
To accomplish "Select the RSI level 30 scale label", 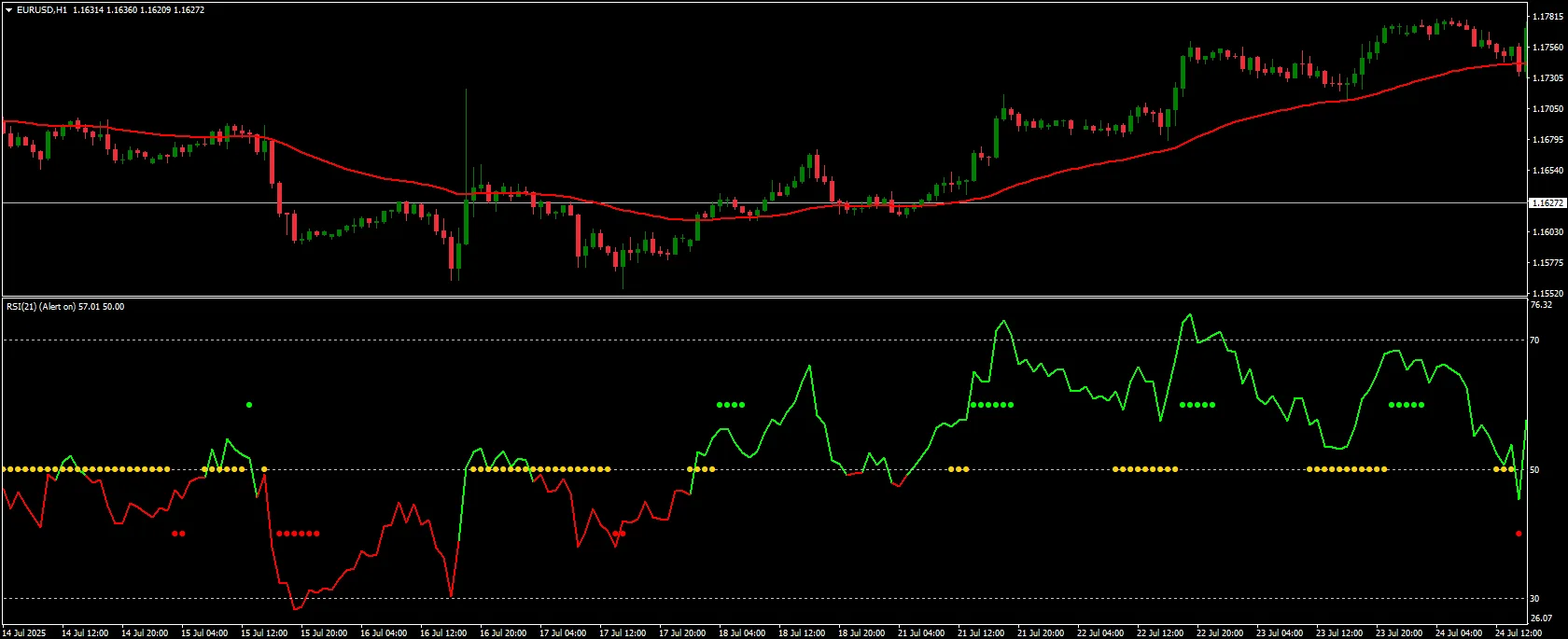I will pos(1534,599).
